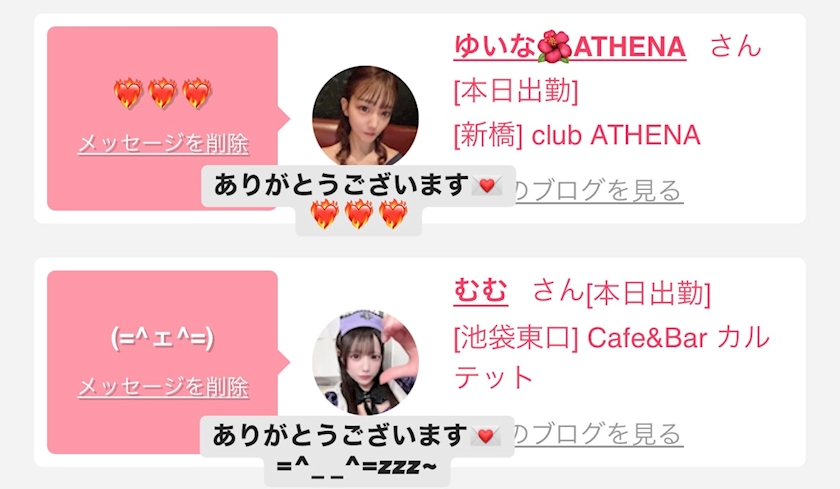Click the hibiscus emoji in ゆいな's name
840x489 pixels.
(554, 47)
